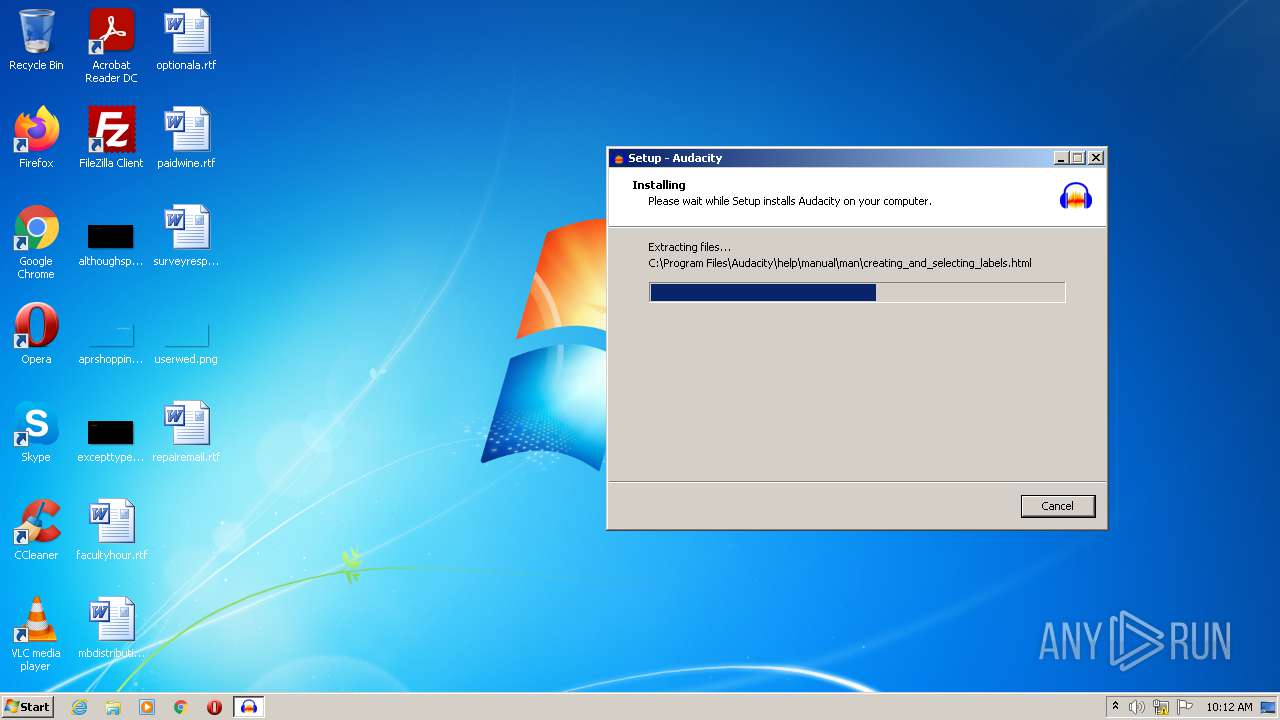Open Windows Media Player from the taskbar
Image resolution: width=1280 pixels, height=720 pixels.
147,707
